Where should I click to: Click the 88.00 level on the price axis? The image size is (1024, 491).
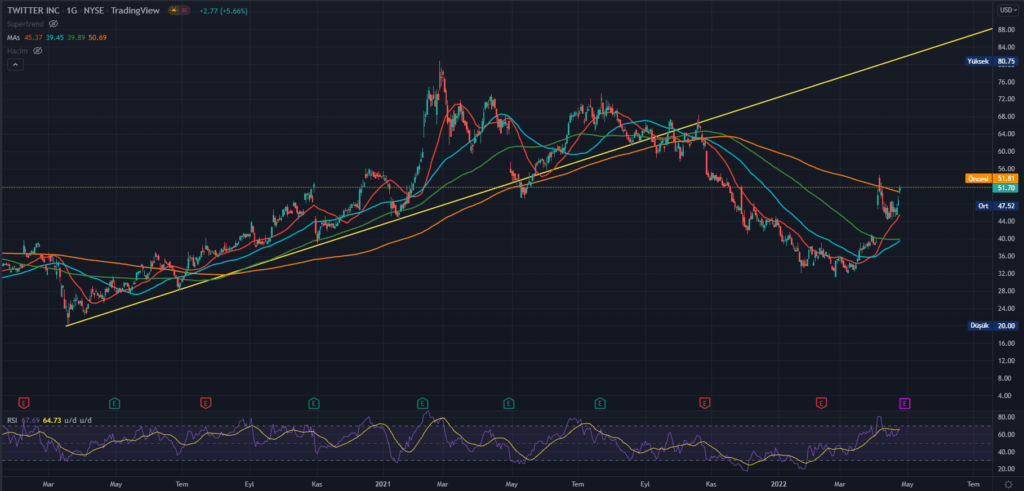[1006, 29]
